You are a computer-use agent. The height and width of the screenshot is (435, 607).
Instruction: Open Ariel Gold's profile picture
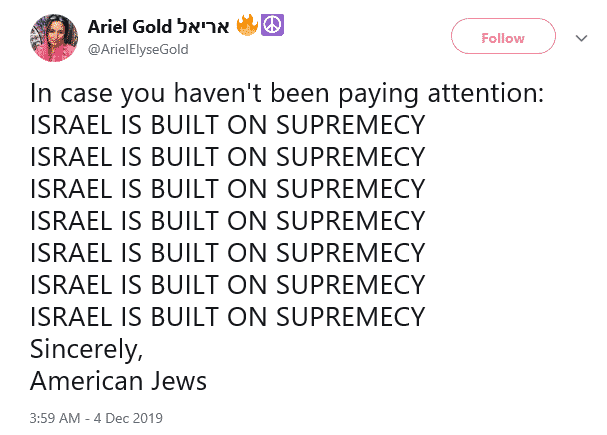click(54, 38)
